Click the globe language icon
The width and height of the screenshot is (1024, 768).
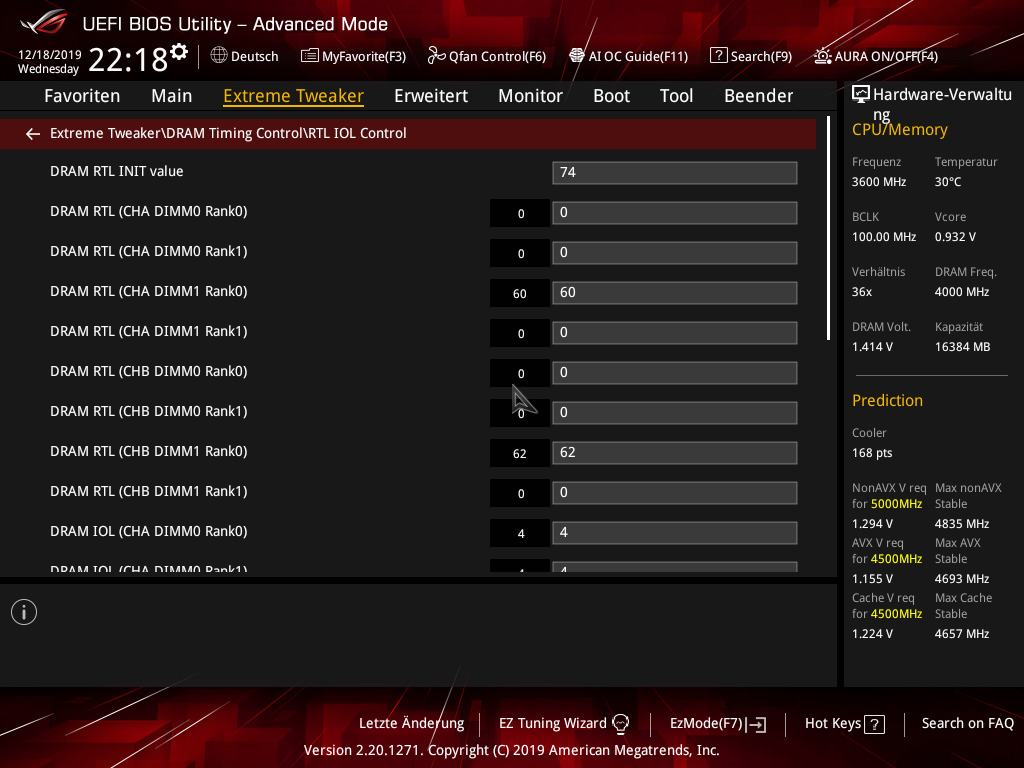(x=219, y=56)
